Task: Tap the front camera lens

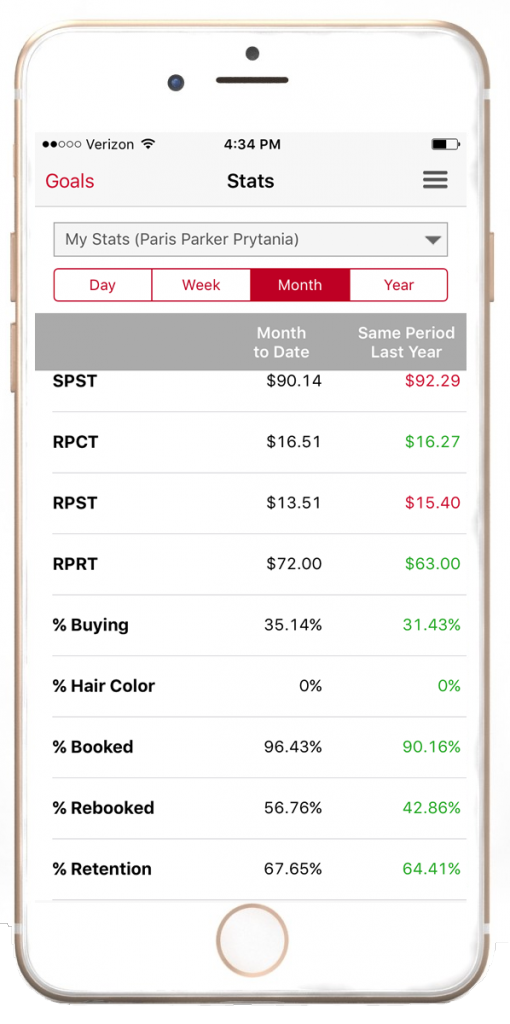Action: (x=175, y=83)
